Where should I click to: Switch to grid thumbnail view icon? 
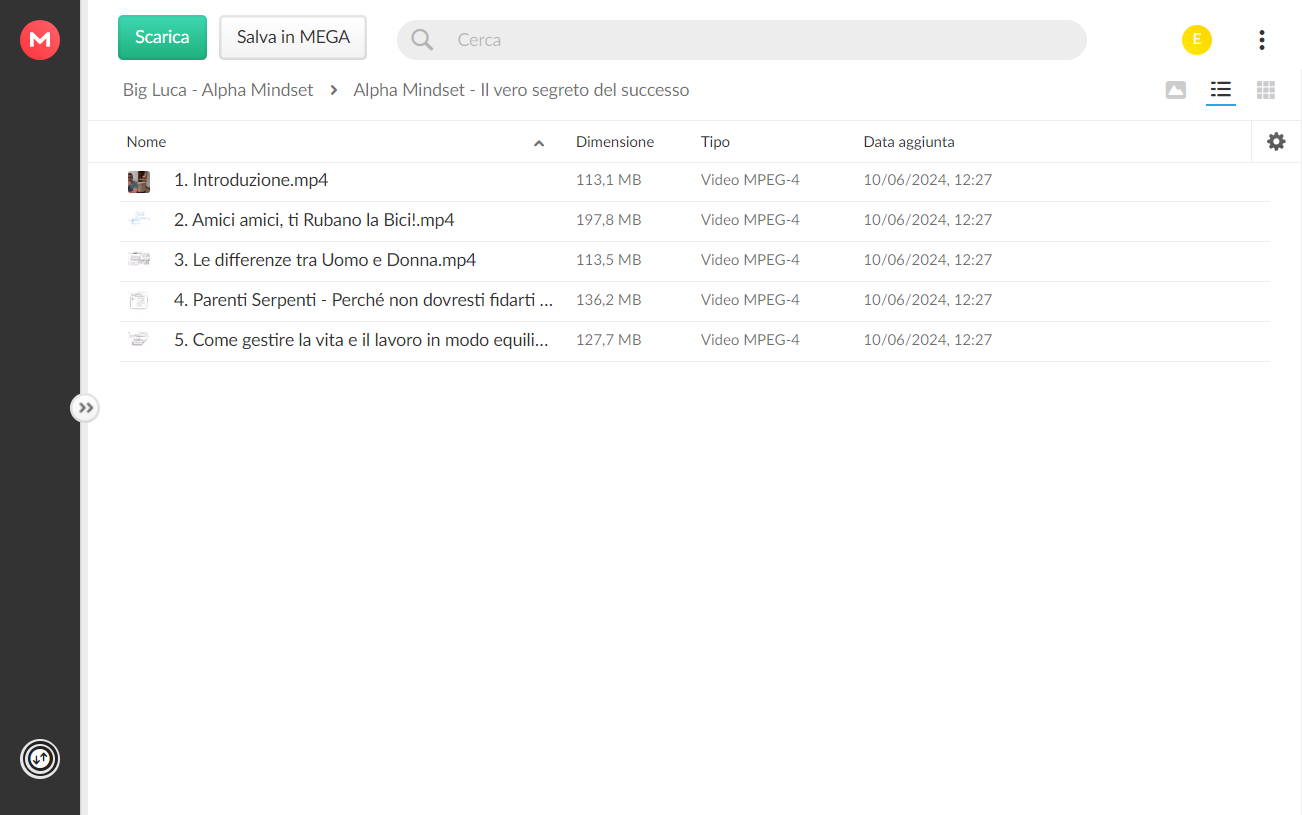[1266, 90]
